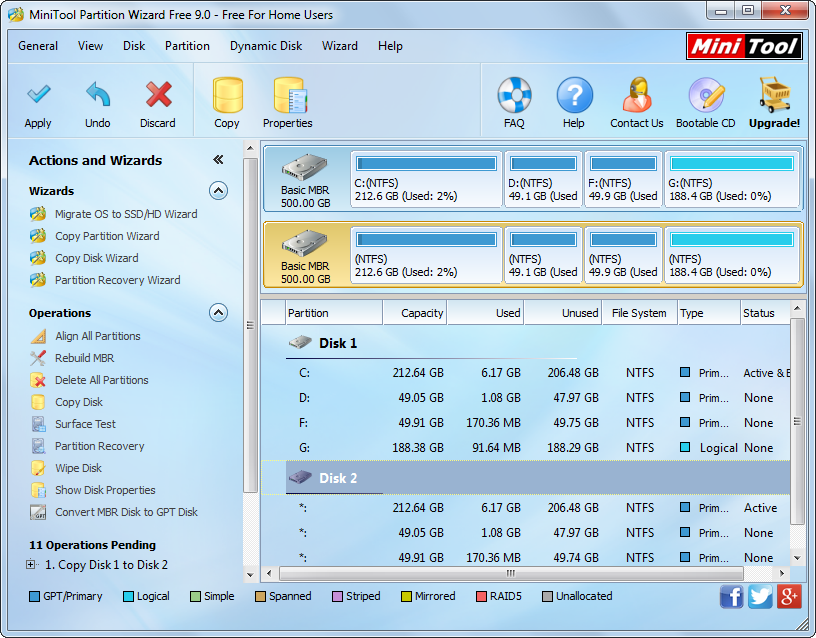Open the Help menu
Viewport: 816px width, 638px height.
pos(390,46)
